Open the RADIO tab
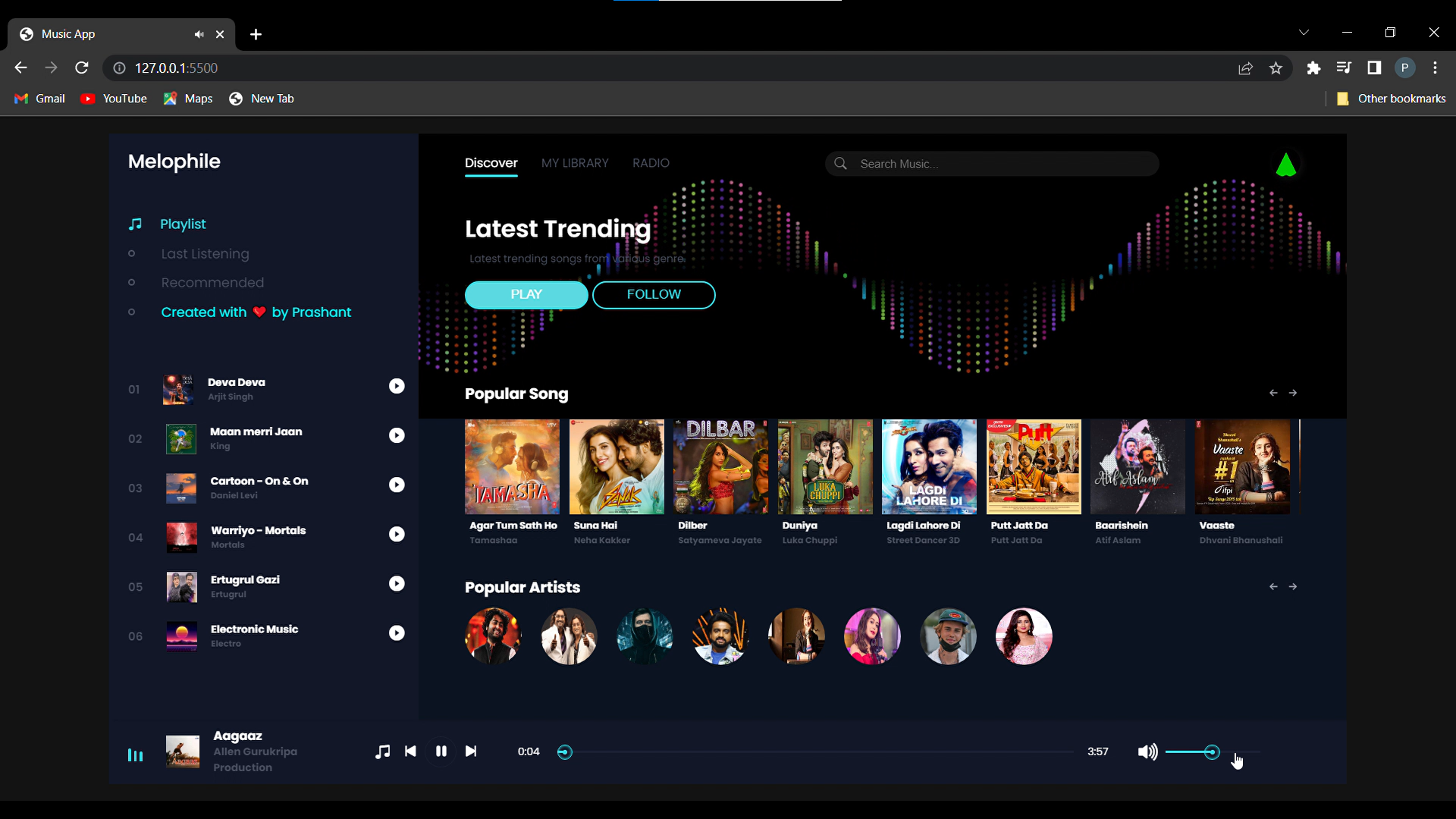The height and width of the screenshot is (819, 1456). coord(651,163)
